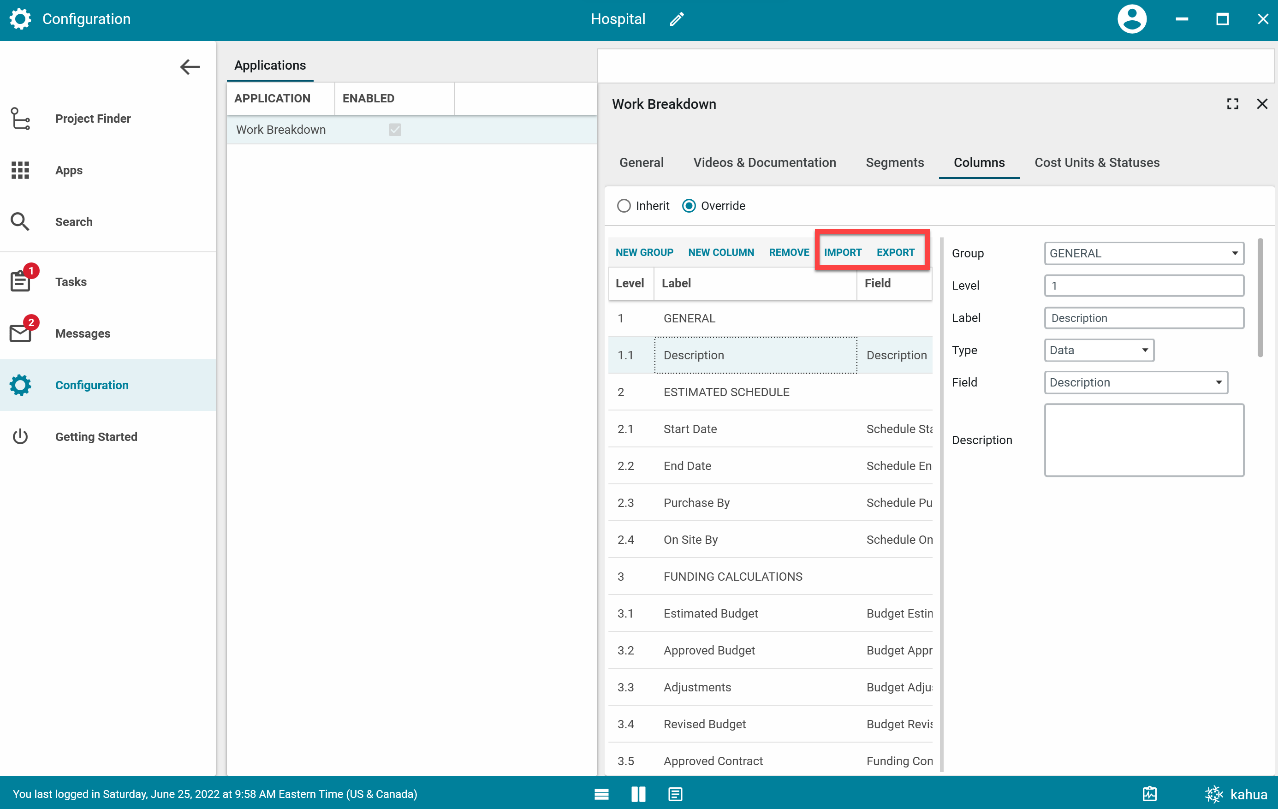1278x809 pixels.
Task: Toggle the Work Breakdown enabled checkbox
Action: [395, 130]
